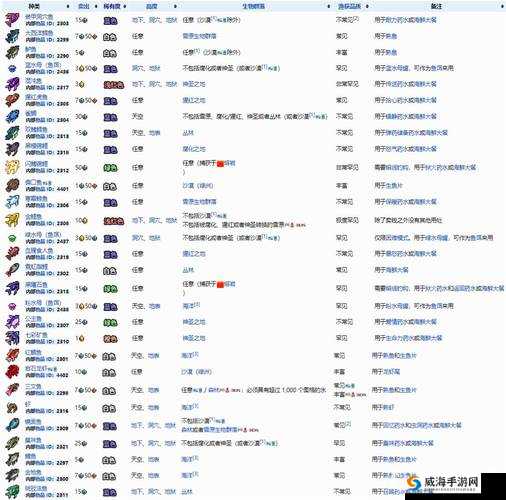Viewport: 506px width, 500px height.
Task: Click orange rarity badge in Golden Carp row
Action: [114, 221]
